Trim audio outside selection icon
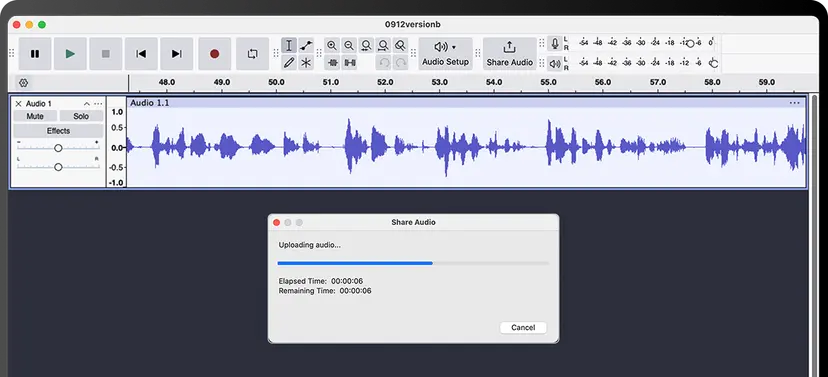This screenshot has height=377, width=828. point(333,63)
